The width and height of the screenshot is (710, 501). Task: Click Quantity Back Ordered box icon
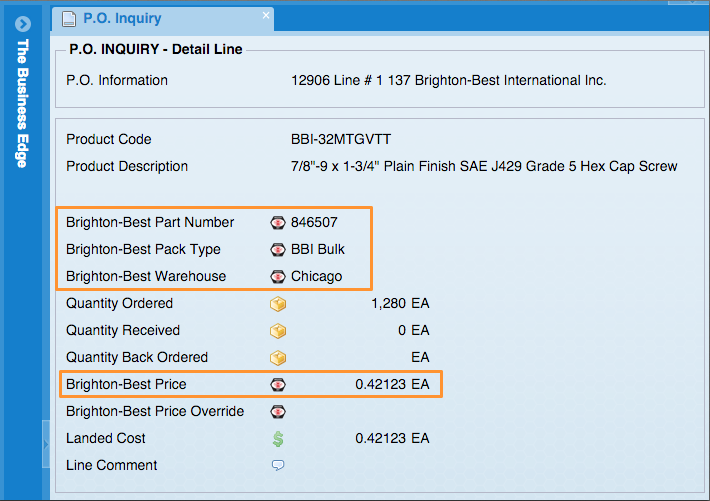pos(278,358)
